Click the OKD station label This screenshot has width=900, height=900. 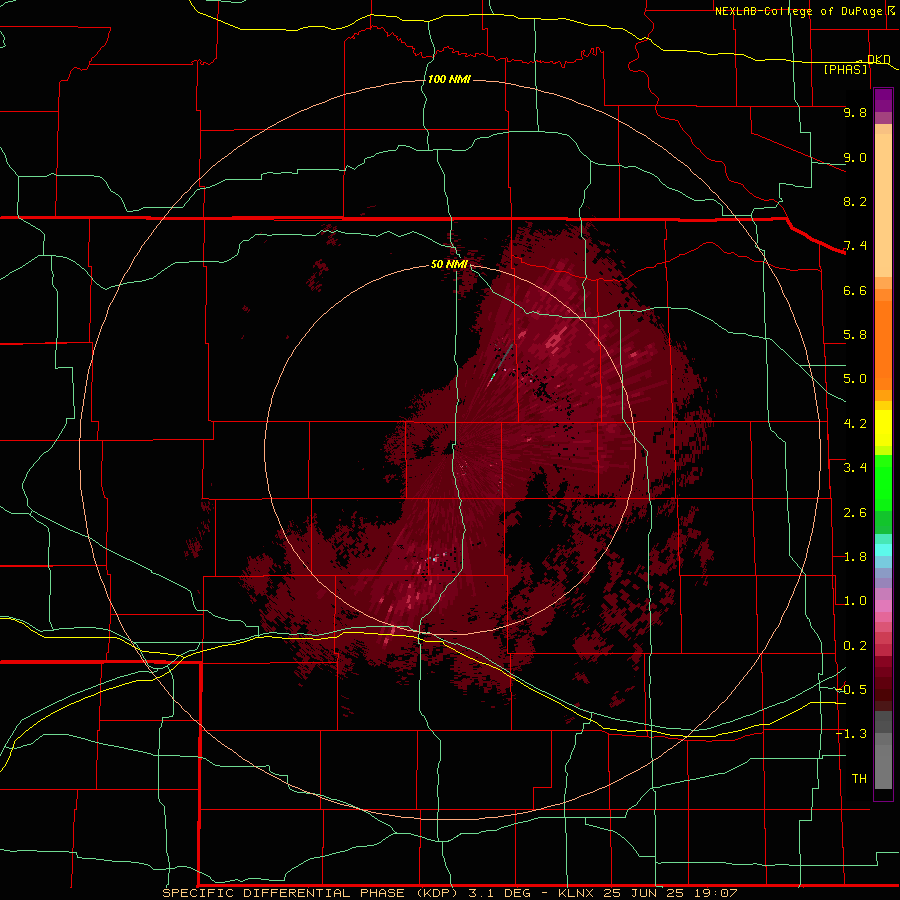coord(878,59)
